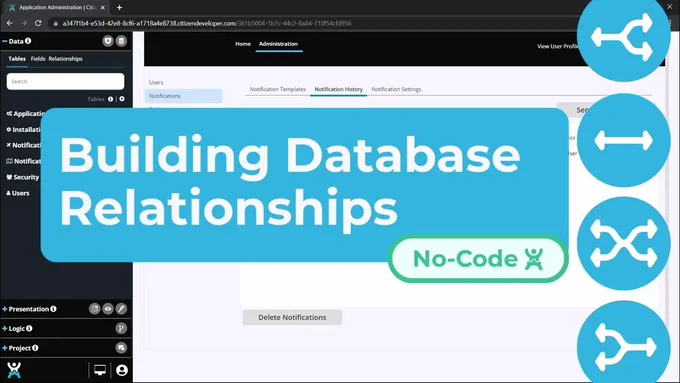This screenshot has width=680, height=383.
Task: Select Users in the administration side list
Action: (x=156, y=82)
